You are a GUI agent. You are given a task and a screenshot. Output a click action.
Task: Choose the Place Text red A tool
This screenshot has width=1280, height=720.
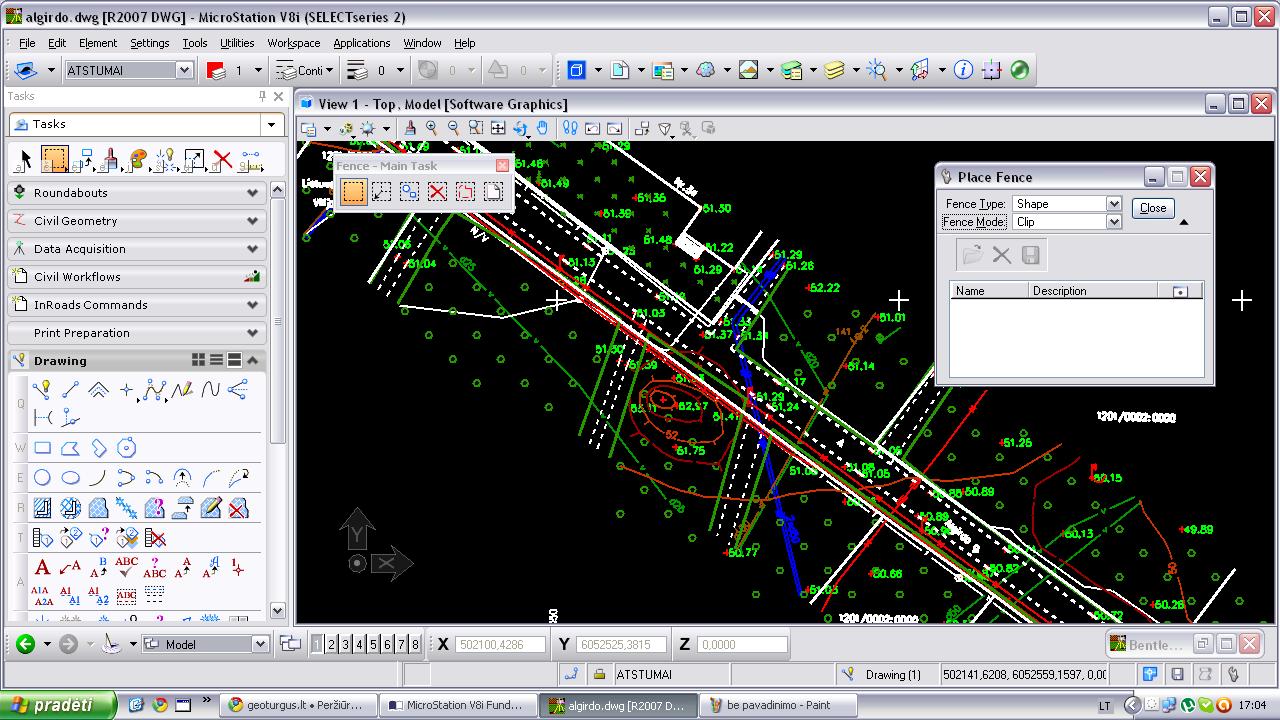tap(42, 568)
